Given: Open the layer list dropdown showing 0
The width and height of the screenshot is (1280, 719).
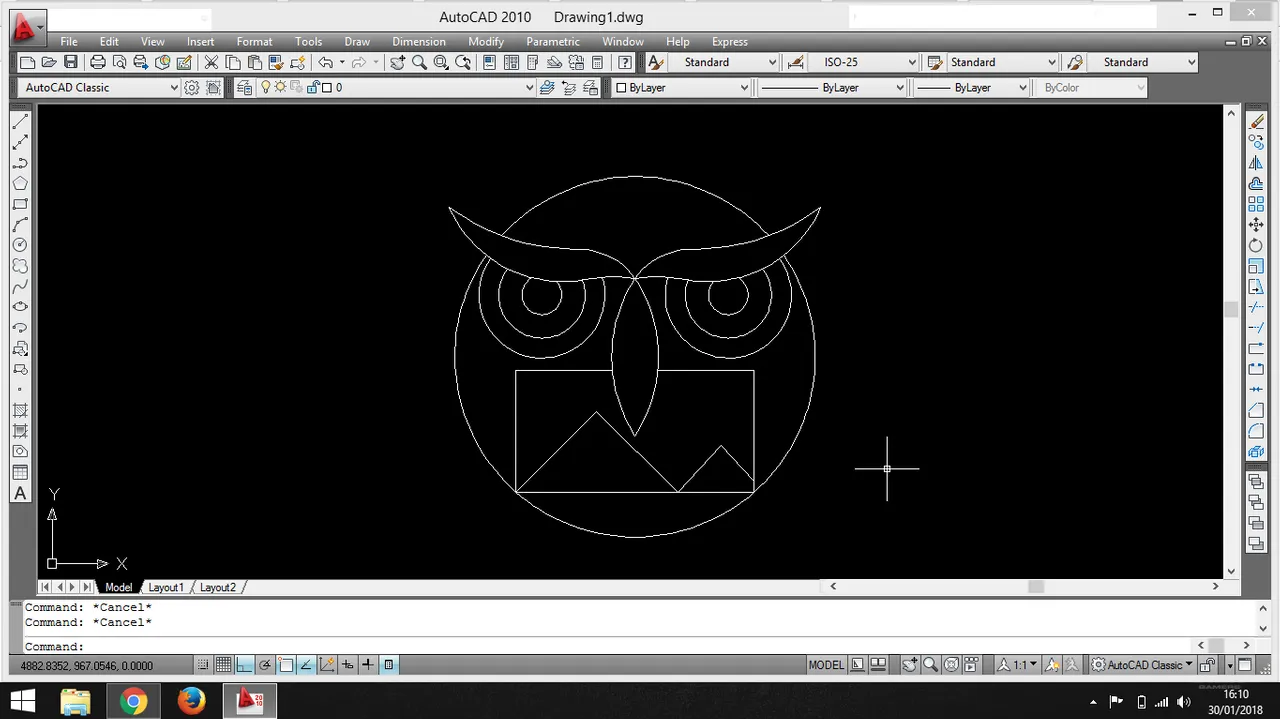Looking at the screenshot, I should [398, 87].
